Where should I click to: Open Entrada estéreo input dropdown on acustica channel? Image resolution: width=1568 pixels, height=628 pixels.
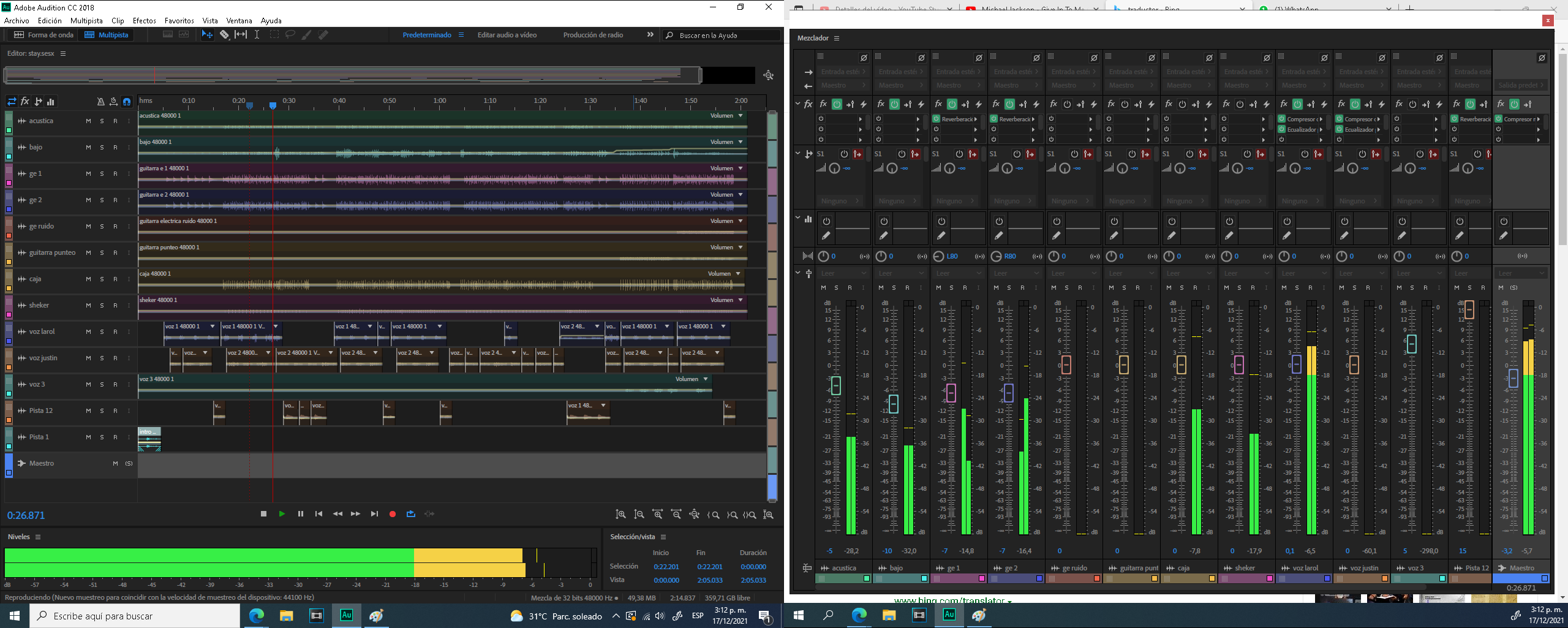844,72
